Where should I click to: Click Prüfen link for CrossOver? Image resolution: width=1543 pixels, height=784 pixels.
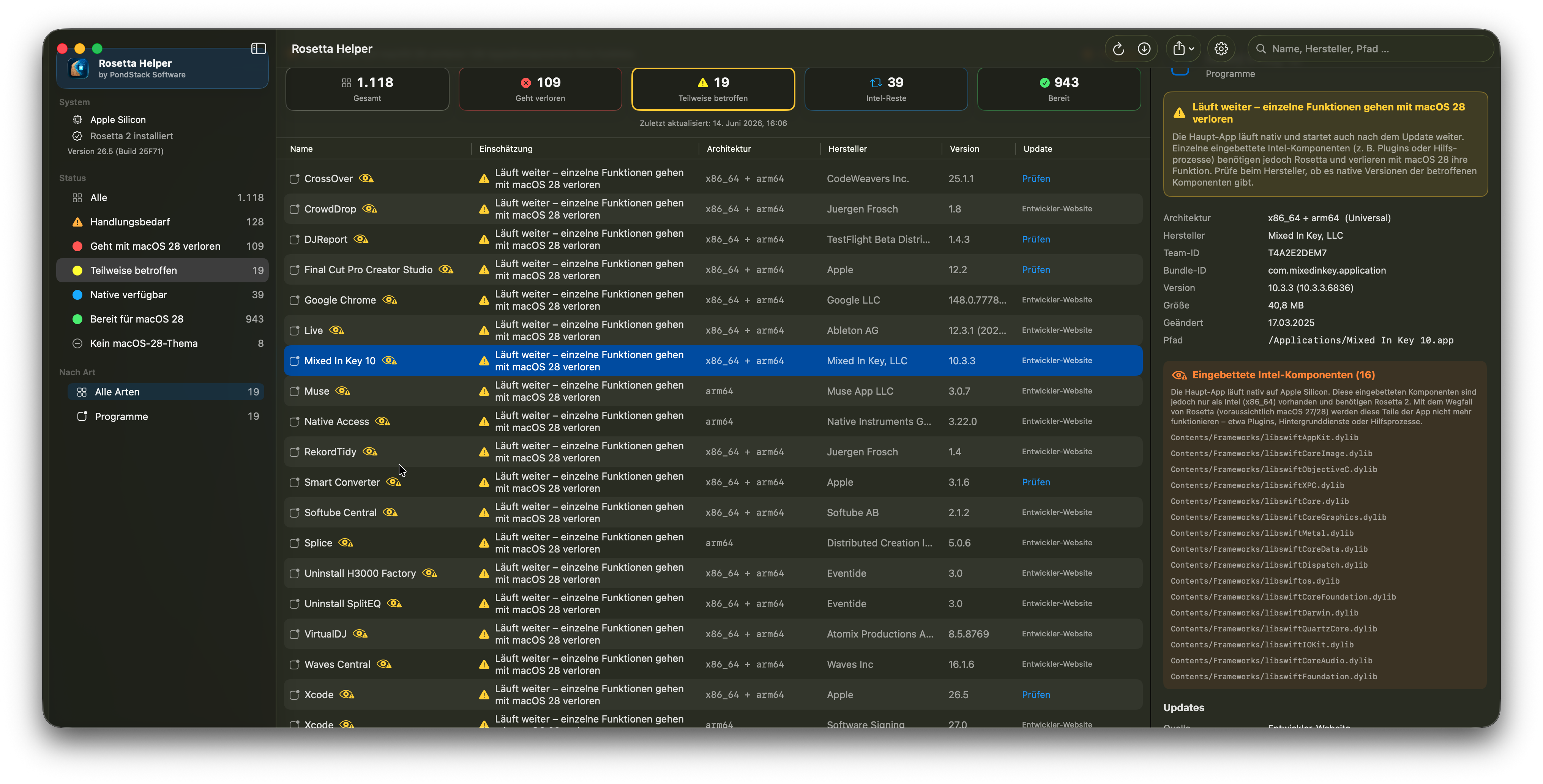[1036, 179]
